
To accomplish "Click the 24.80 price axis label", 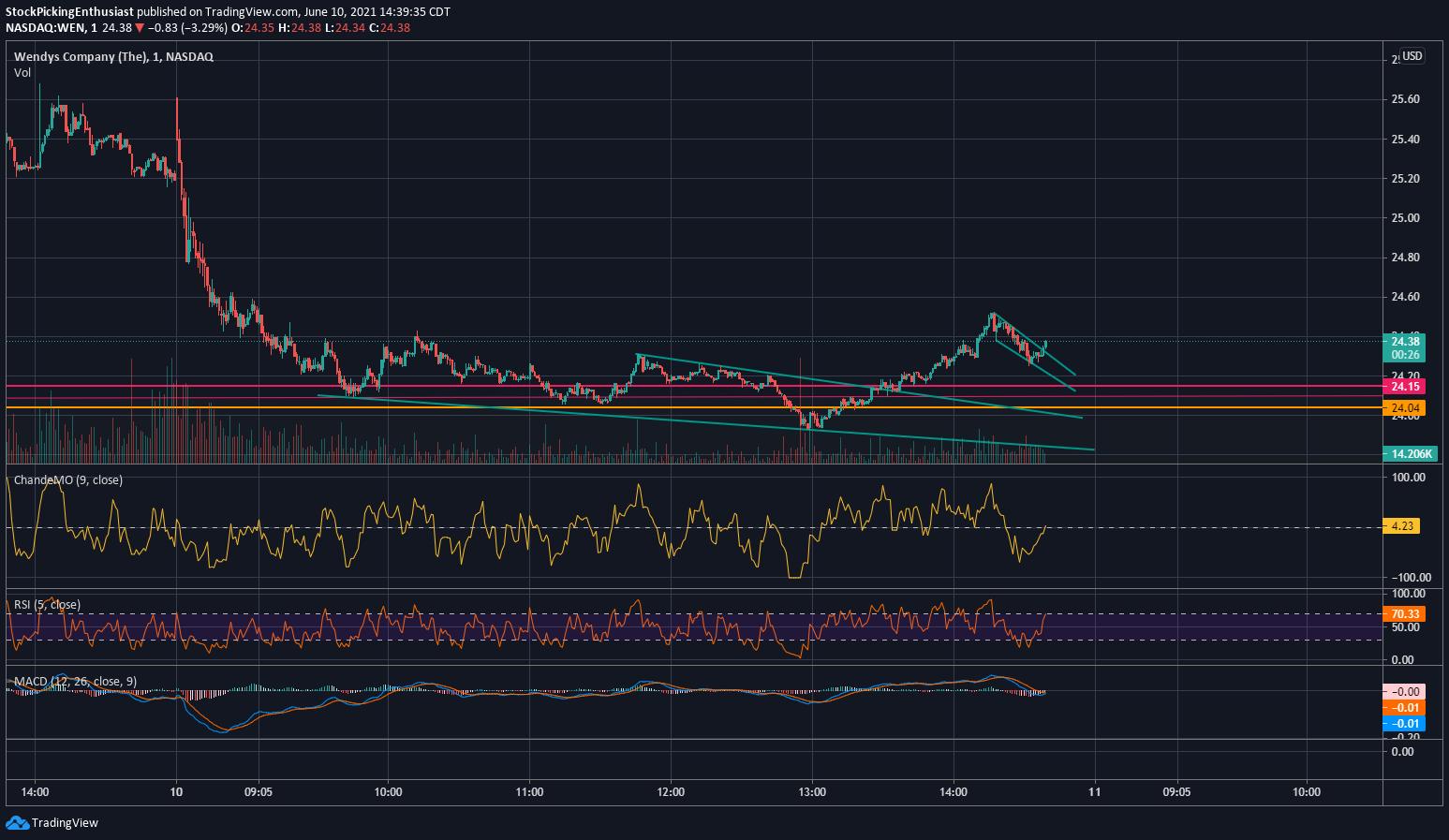I will click(1405, 258).
